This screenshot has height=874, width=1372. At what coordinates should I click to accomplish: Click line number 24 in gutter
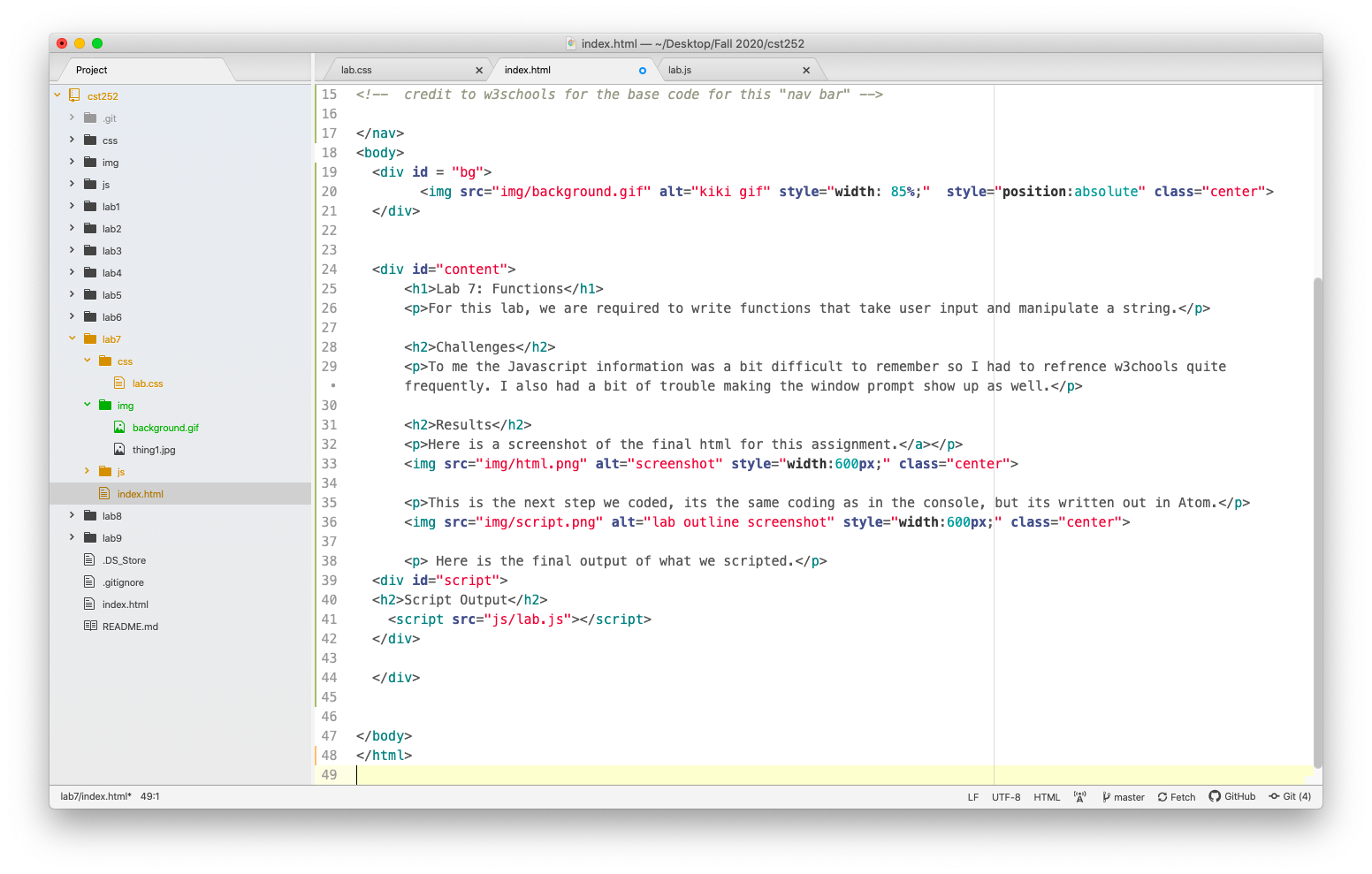click(329, 270)
